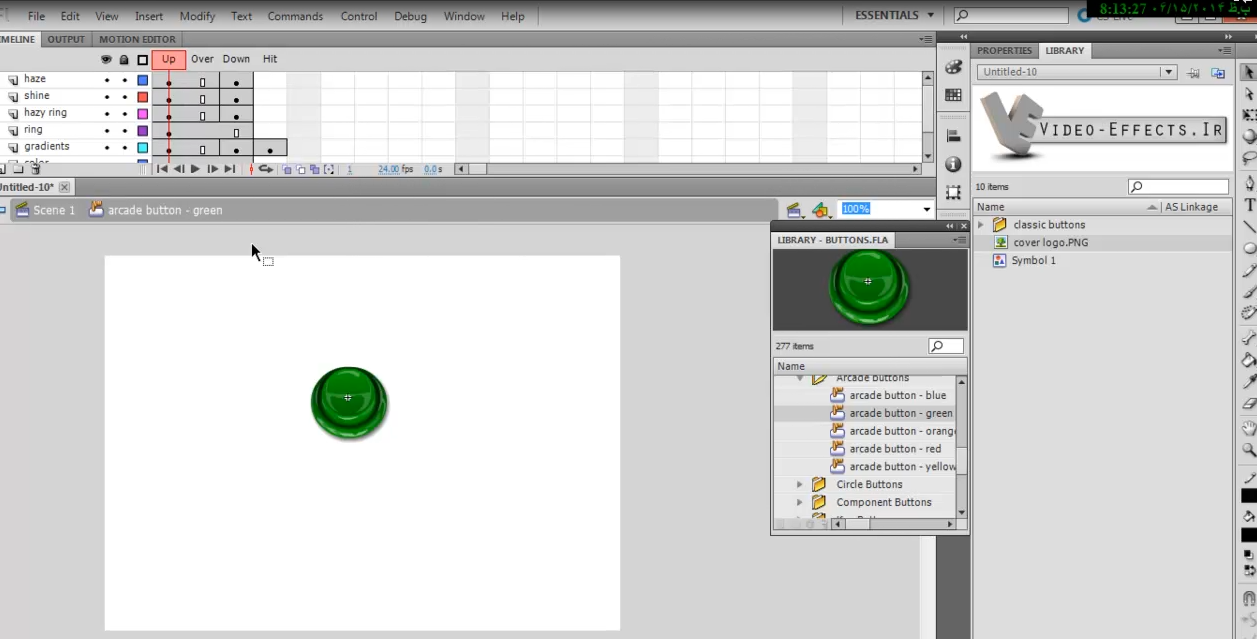
Task: Open the Commands menu
Action: tap(295, 16)
